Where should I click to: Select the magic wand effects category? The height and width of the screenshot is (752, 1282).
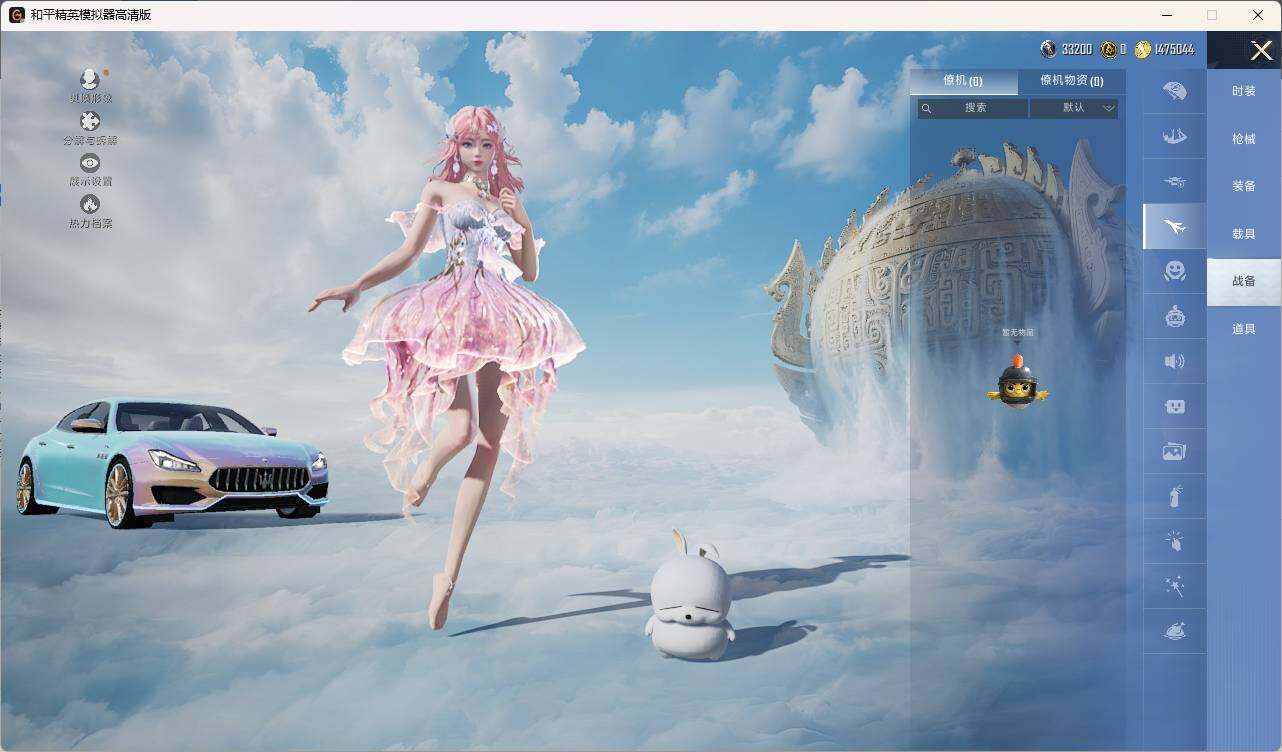click(1174, 587)
